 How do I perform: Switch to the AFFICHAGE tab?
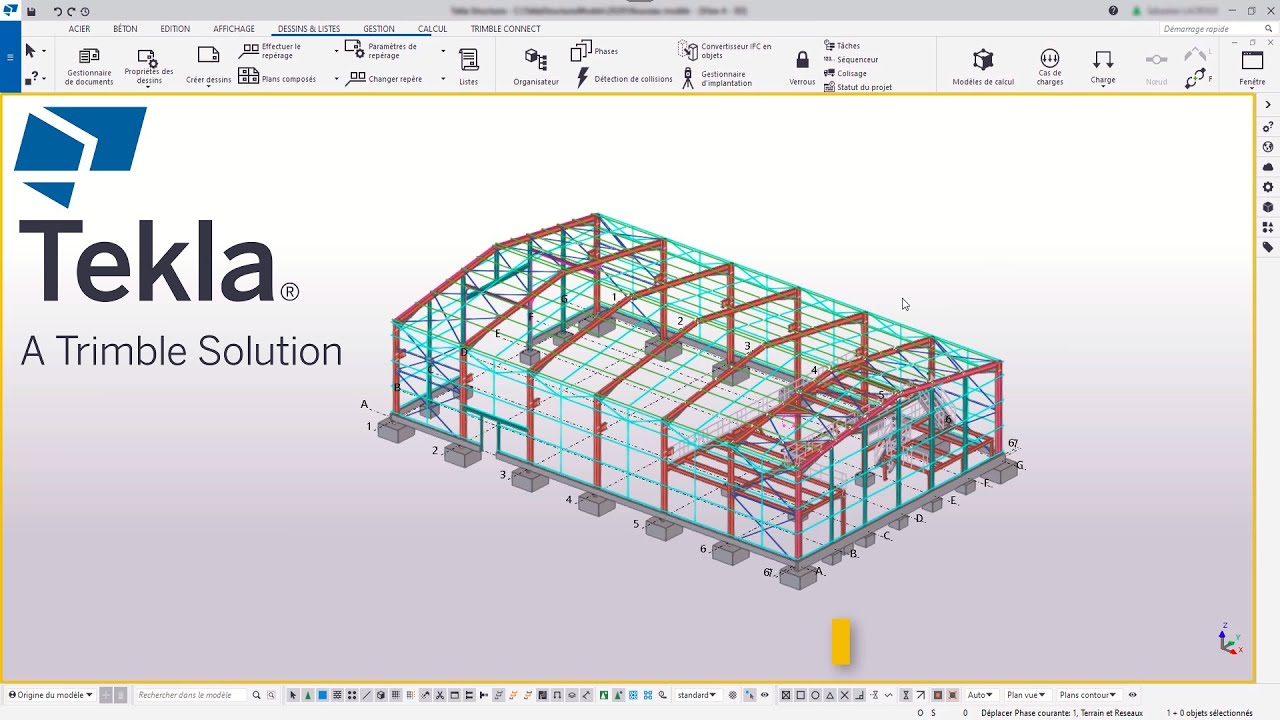pos(234,29)
